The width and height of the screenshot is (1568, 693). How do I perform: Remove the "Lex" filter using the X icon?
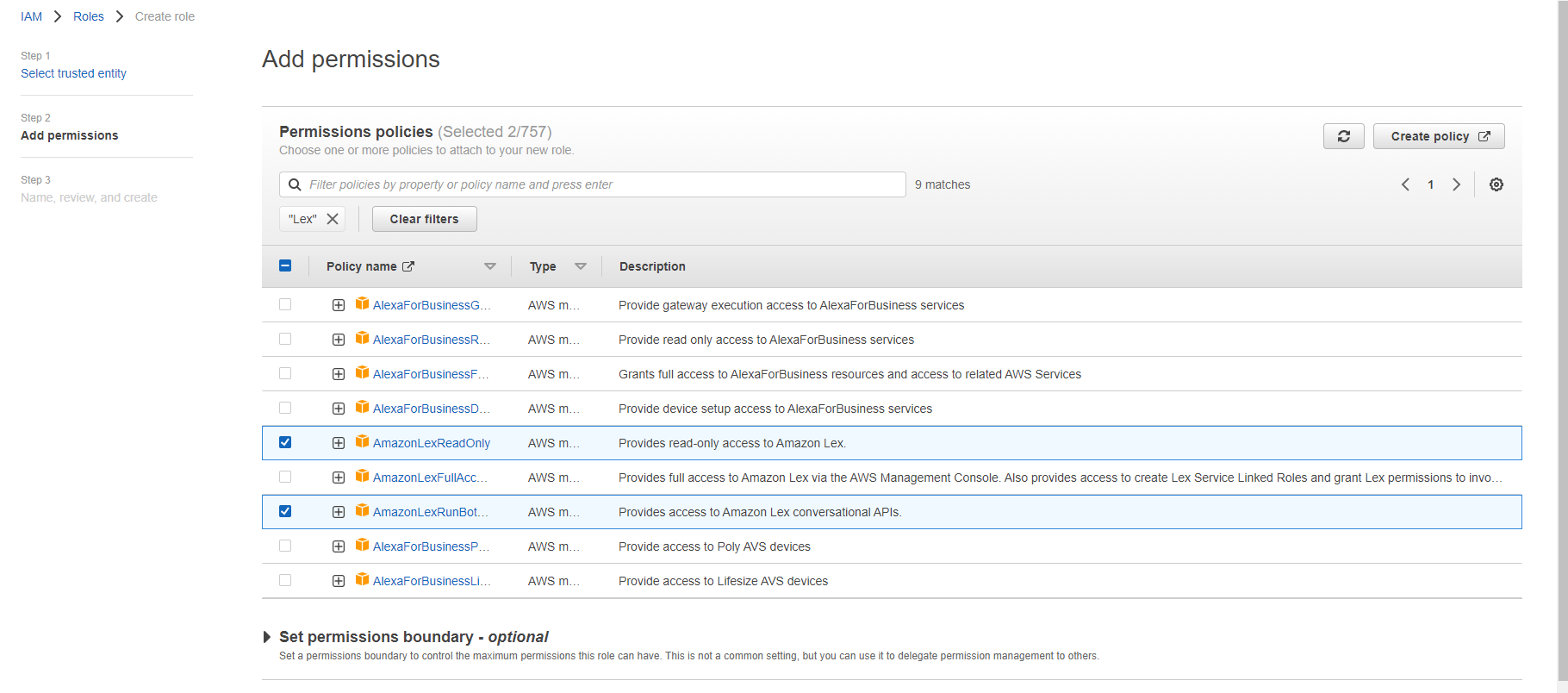click(x=333, y=219)
